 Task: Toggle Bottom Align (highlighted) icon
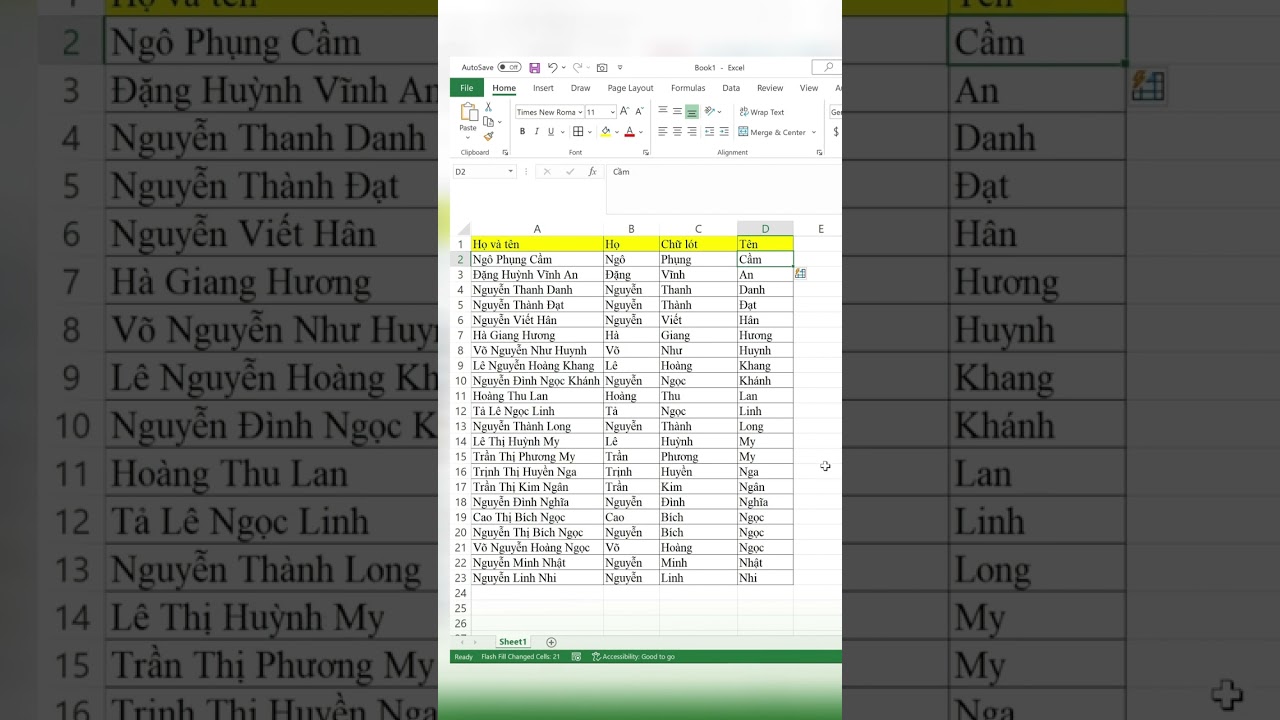[692, 112]
